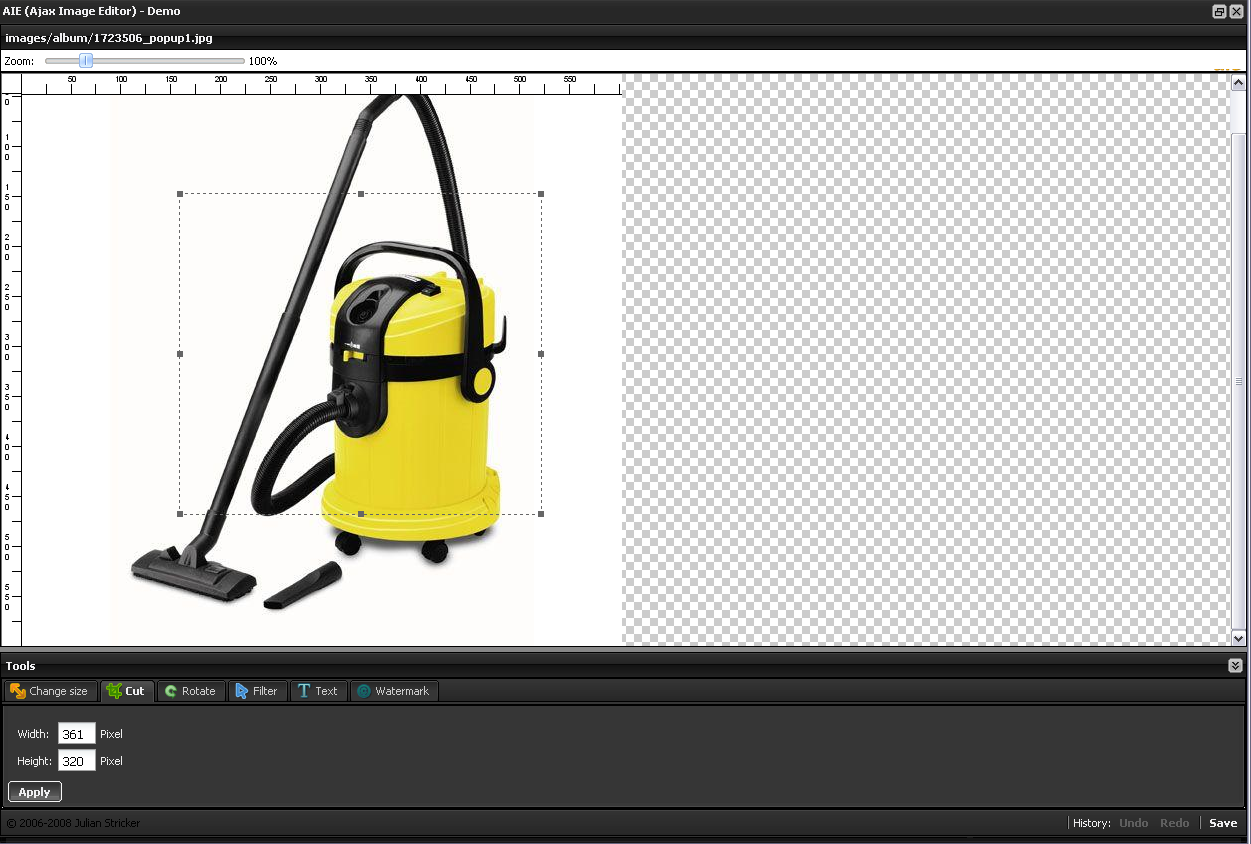The width and height of the screenshot is (1251, 844).
Task: Select the Cut crop tool tab
Action: 127,691
